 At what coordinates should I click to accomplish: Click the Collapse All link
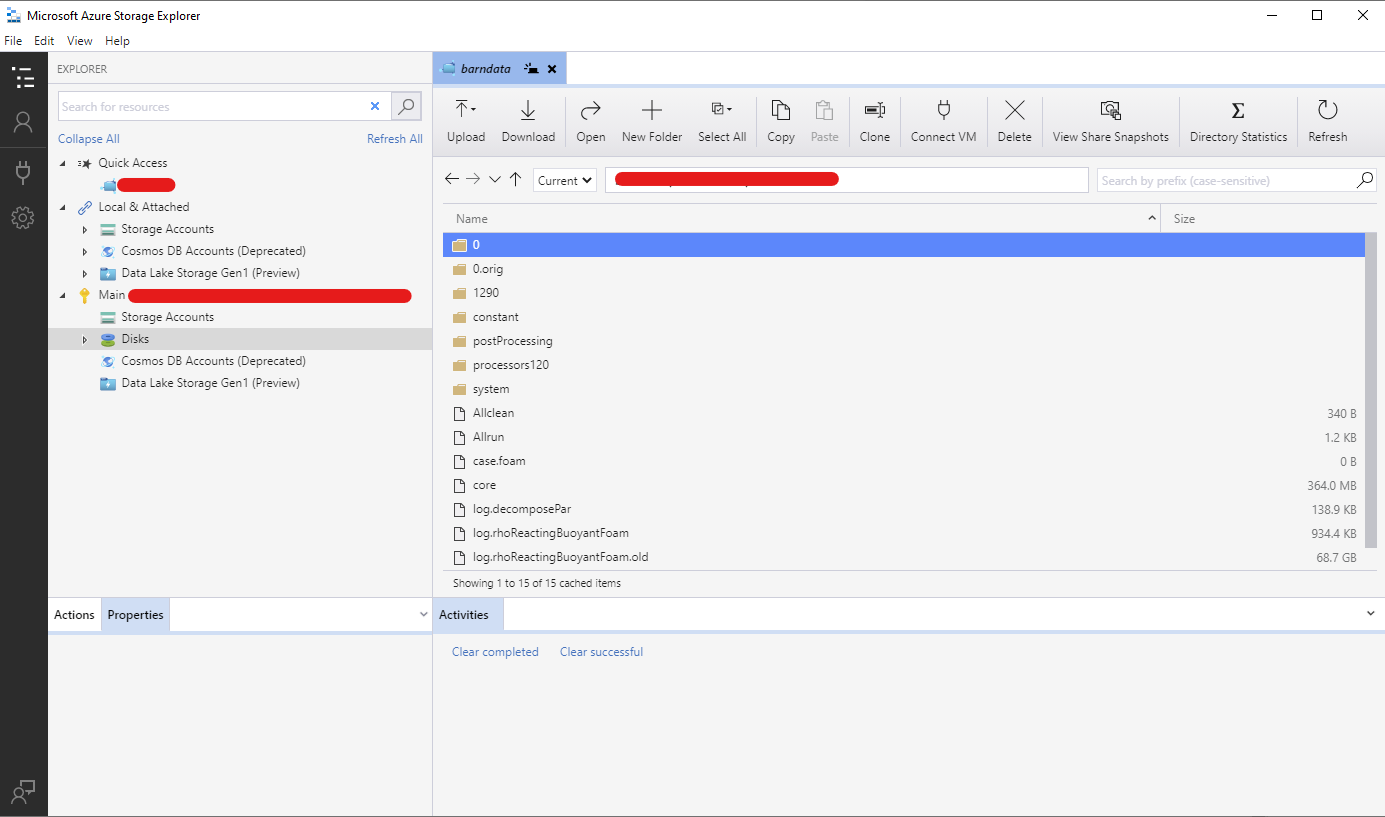(89, 139)
